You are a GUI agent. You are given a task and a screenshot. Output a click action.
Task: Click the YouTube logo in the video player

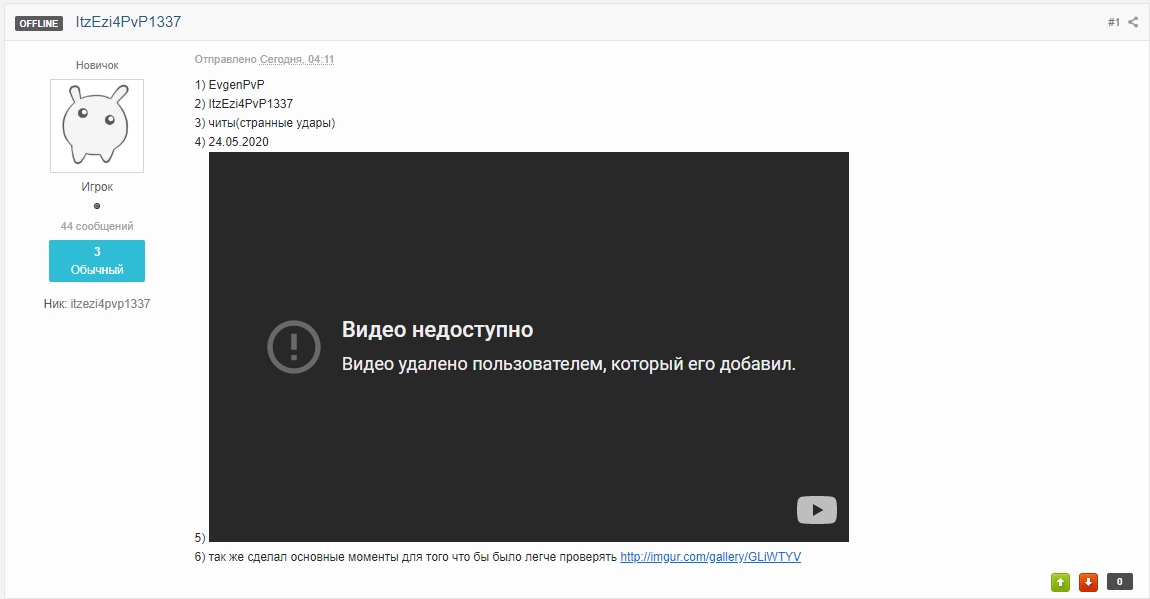coord(816,510)
